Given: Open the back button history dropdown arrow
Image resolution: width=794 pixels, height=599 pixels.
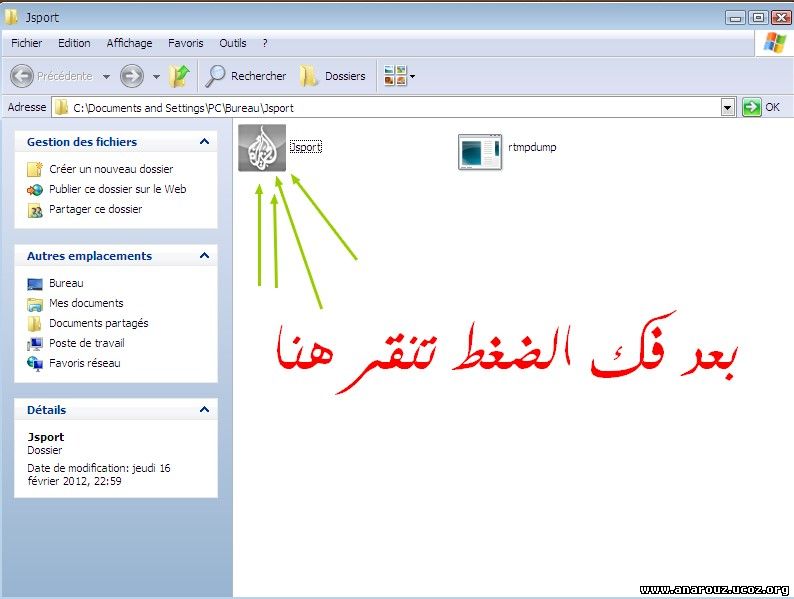Looking at the screenshot, I should [106, 76].
